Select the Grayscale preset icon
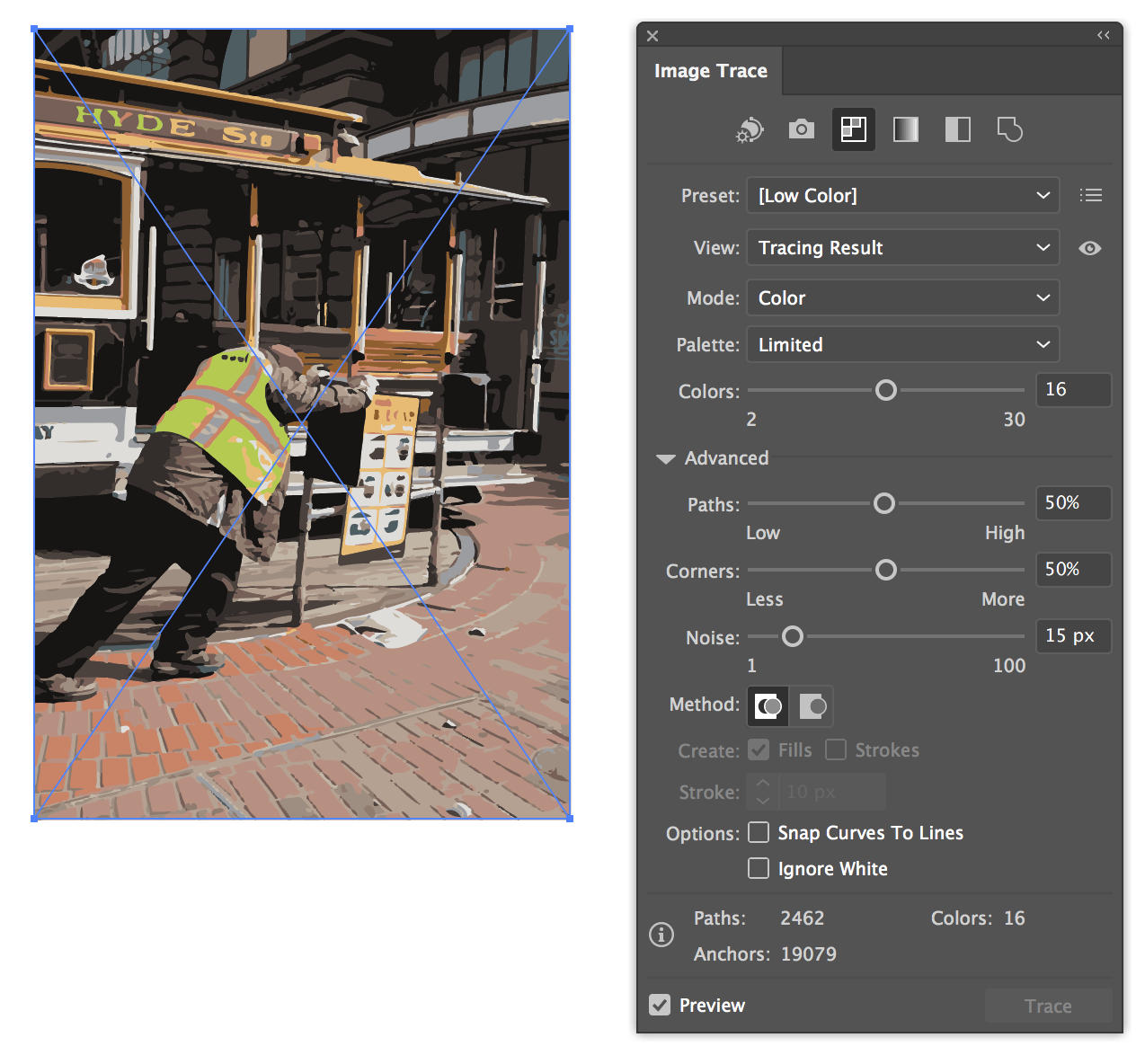Viewport: 1145px width, 1064px height. pos(905,130)
